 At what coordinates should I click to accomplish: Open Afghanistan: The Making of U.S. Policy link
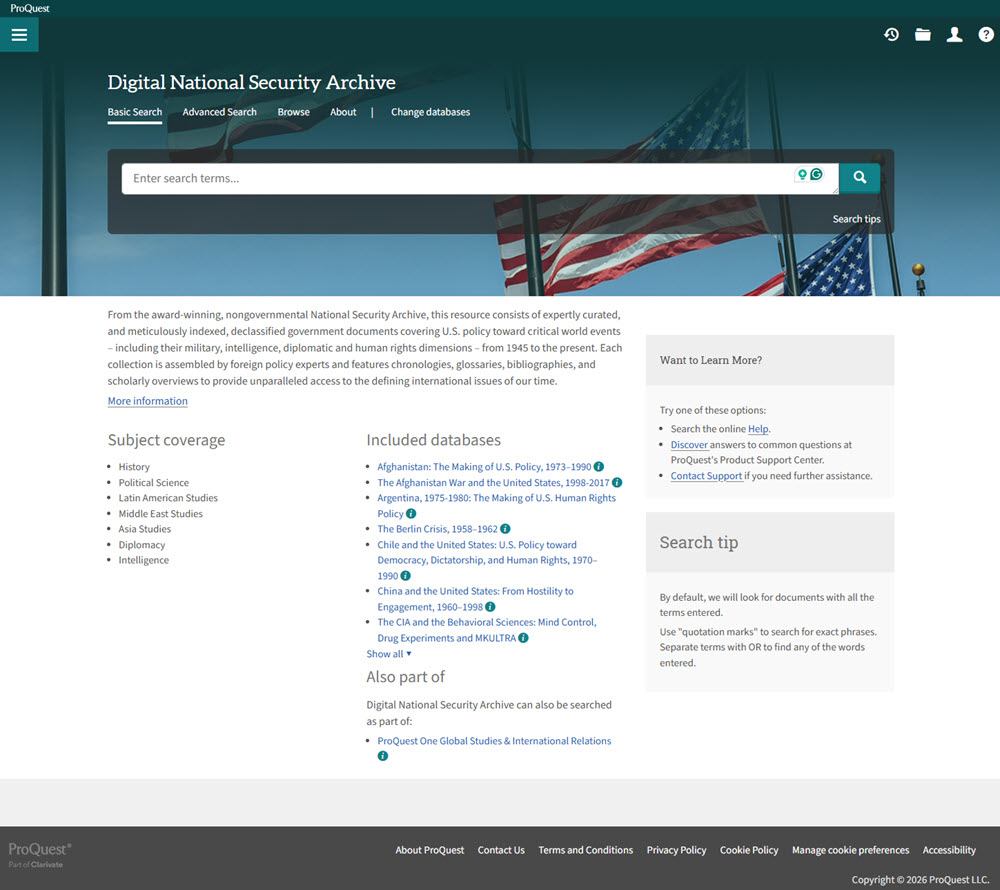point(484,467)
